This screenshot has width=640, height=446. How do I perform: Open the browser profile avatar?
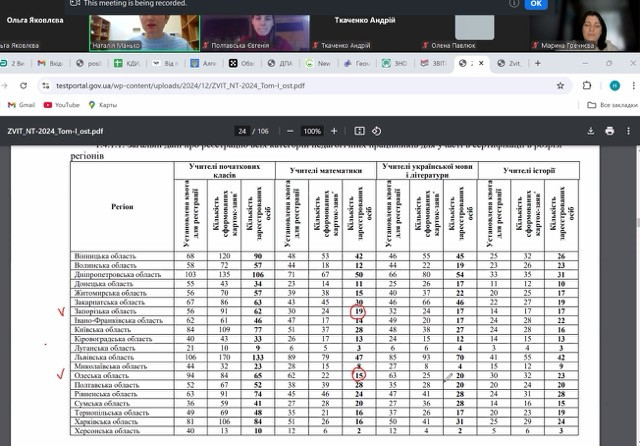615,86
